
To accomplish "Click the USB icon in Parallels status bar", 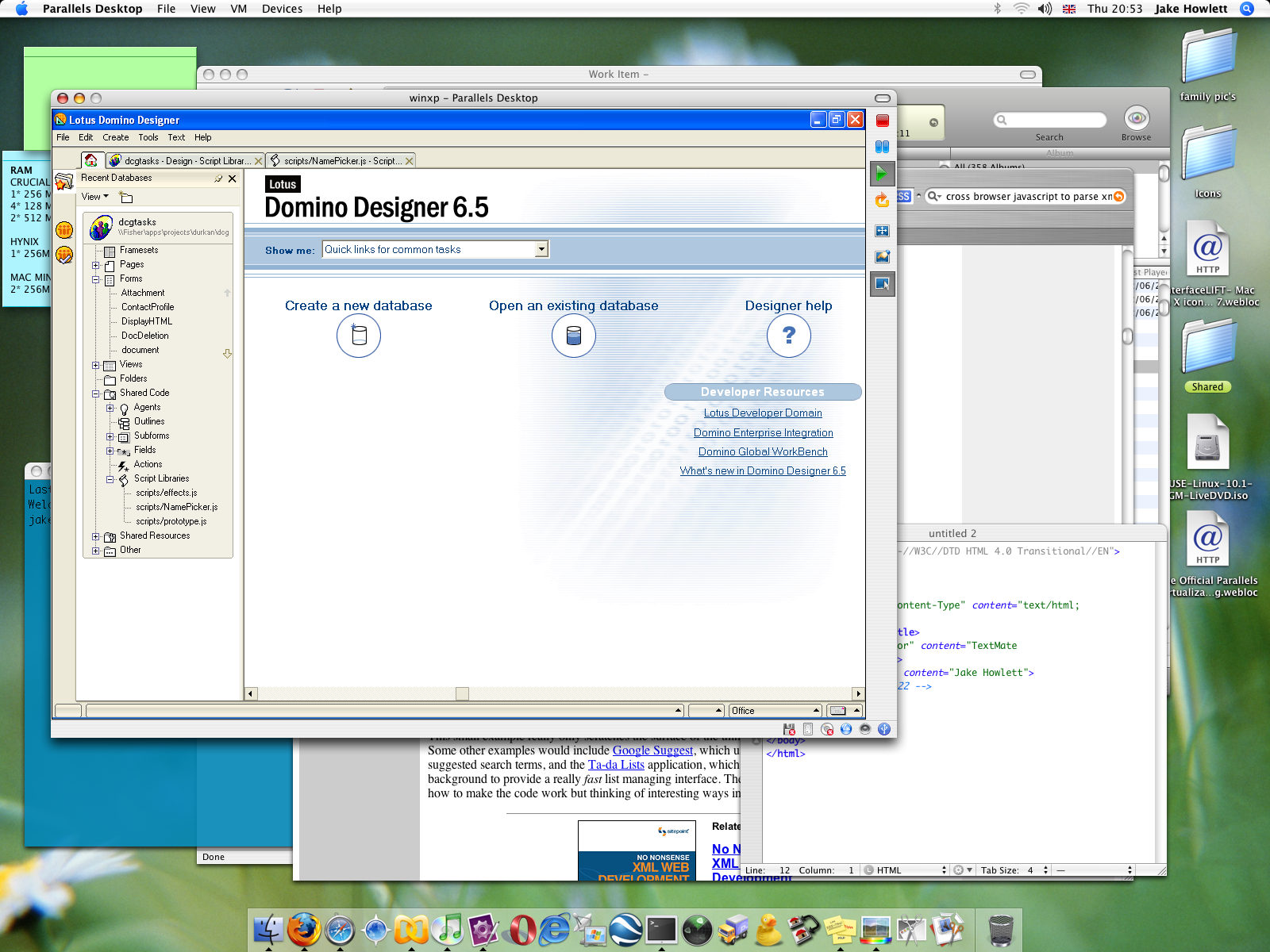I will pyautogui.click(x=884, y=729).
